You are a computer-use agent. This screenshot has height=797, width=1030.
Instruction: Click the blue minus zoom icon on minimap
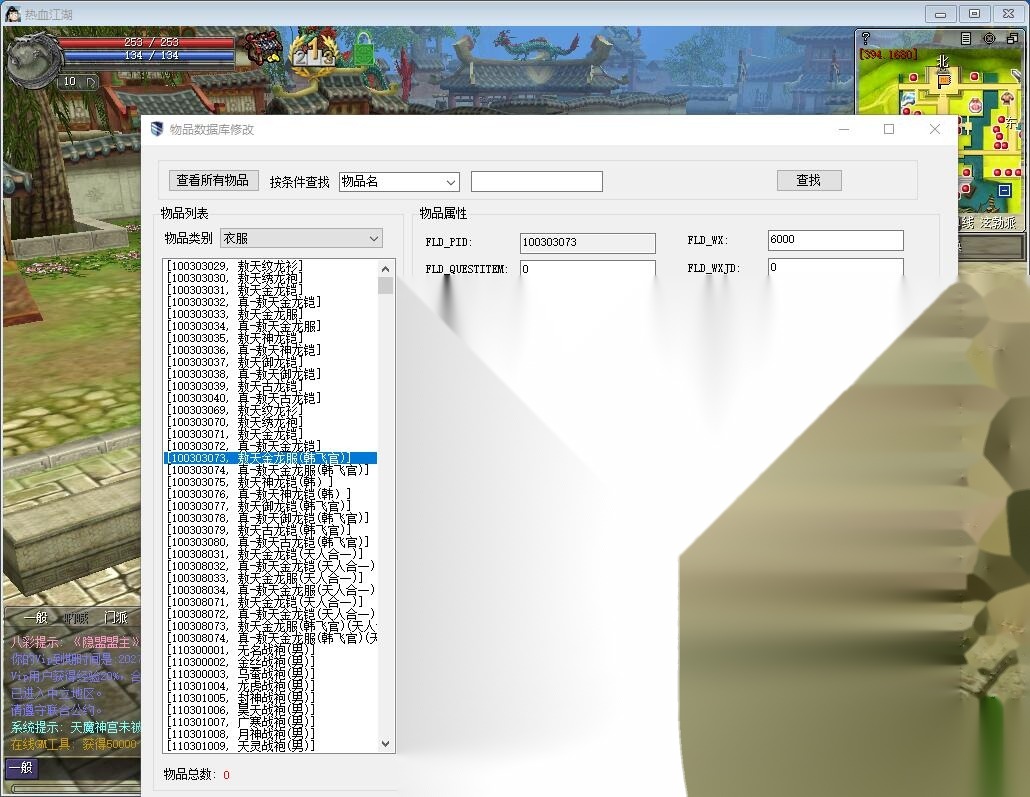point(1004,191)
